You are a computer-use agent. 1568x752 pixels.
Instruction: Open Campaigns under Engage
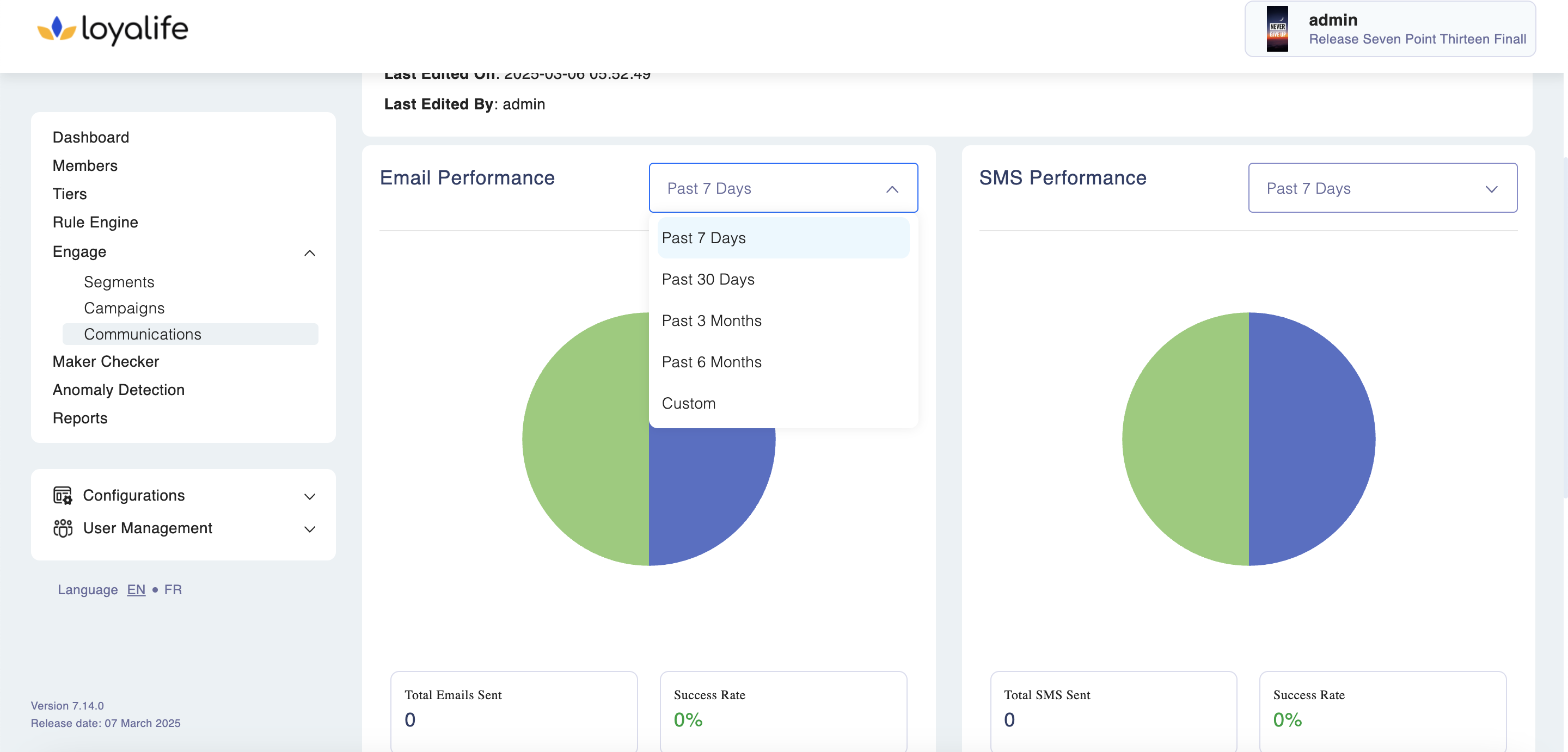(x=124, y=309)
